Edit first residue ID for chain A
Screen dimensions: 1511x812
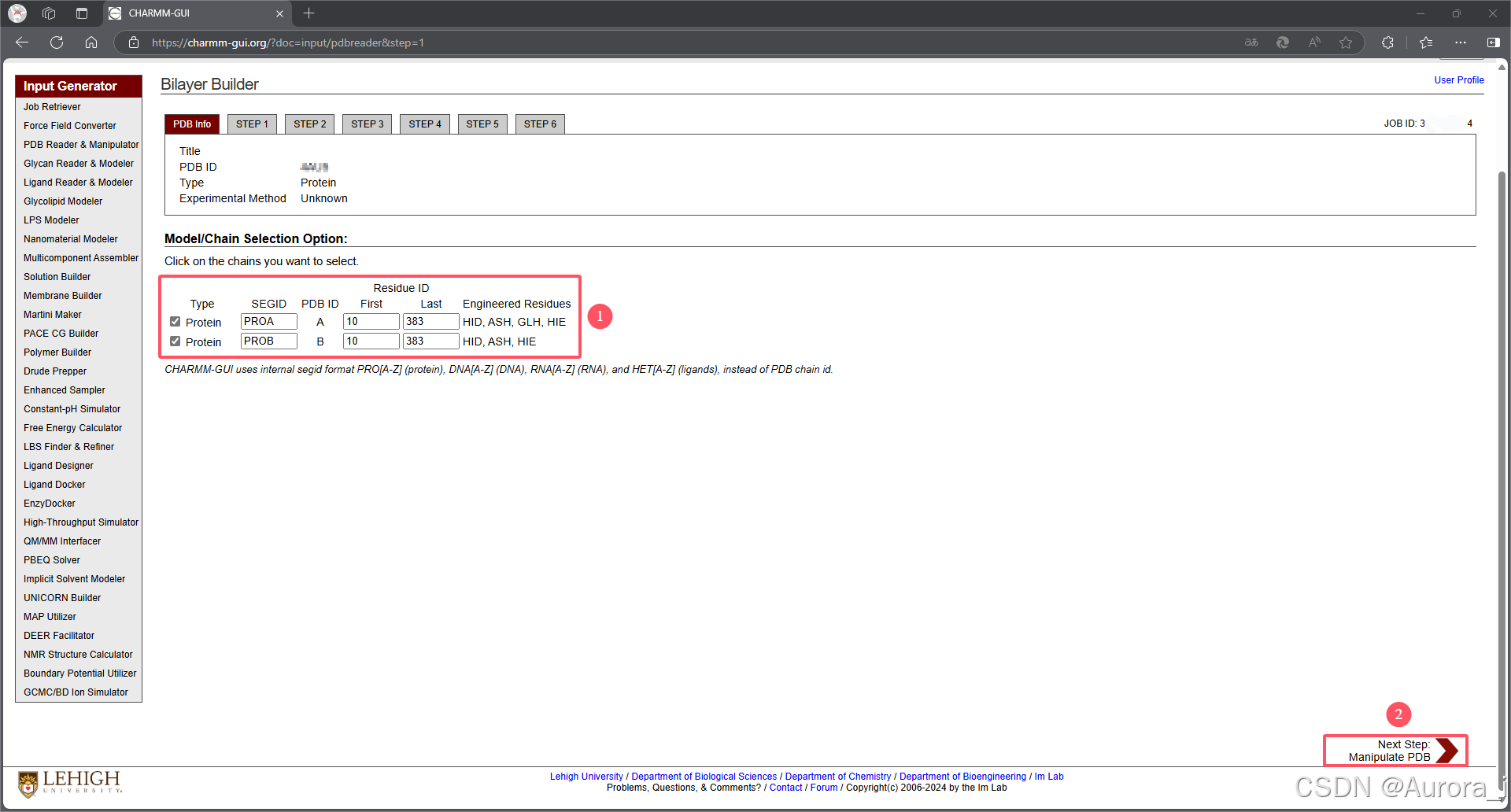371,321
